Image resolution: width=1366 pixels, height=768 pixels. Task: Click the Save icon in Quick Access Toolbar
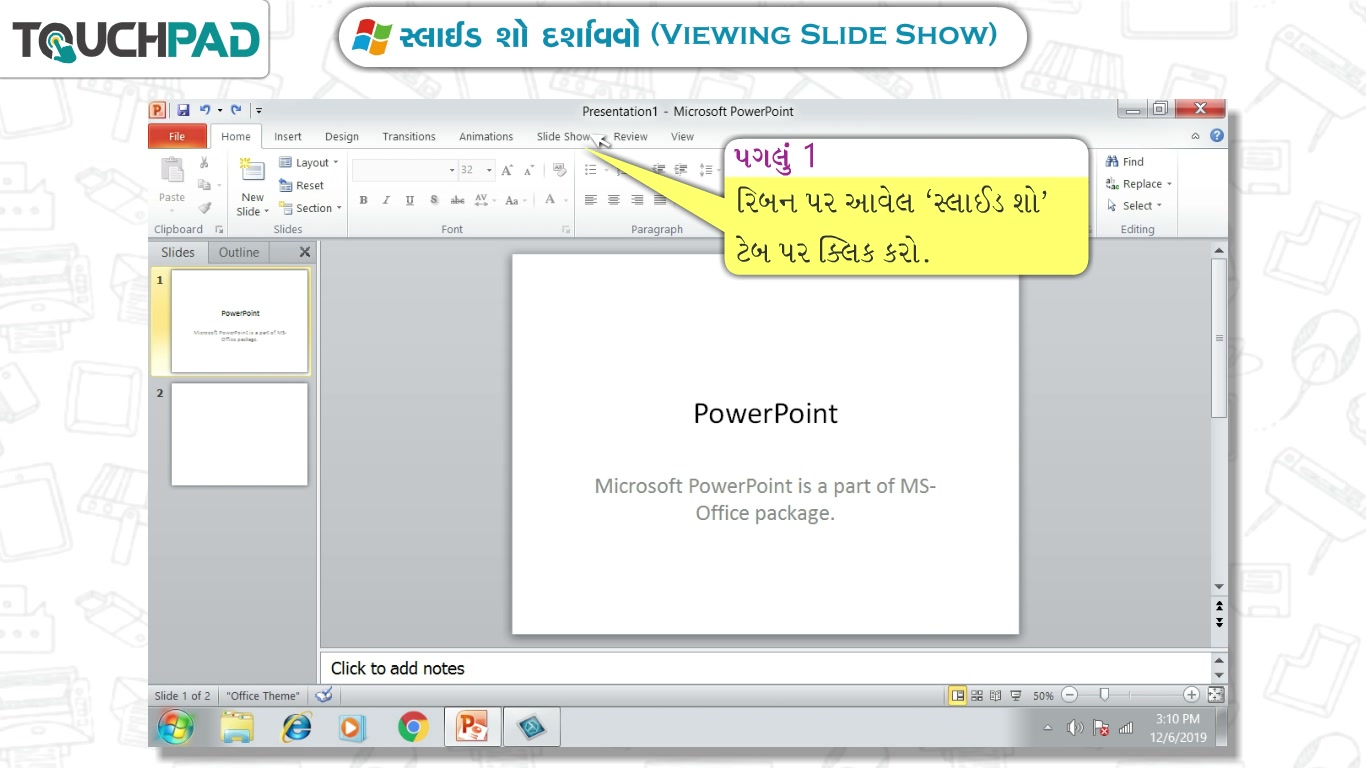pos(183,111)
